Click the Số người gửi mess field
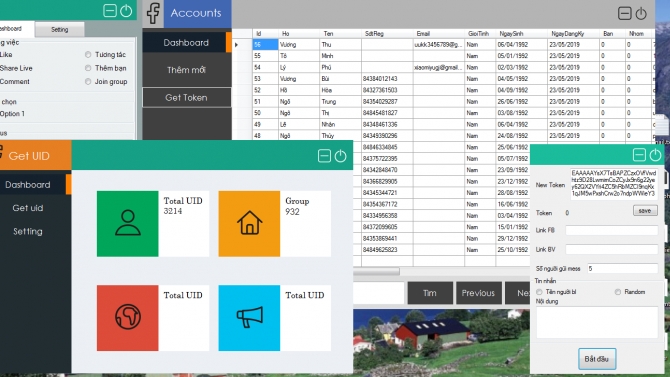The image size is (670, 377). tap(623, 269)
